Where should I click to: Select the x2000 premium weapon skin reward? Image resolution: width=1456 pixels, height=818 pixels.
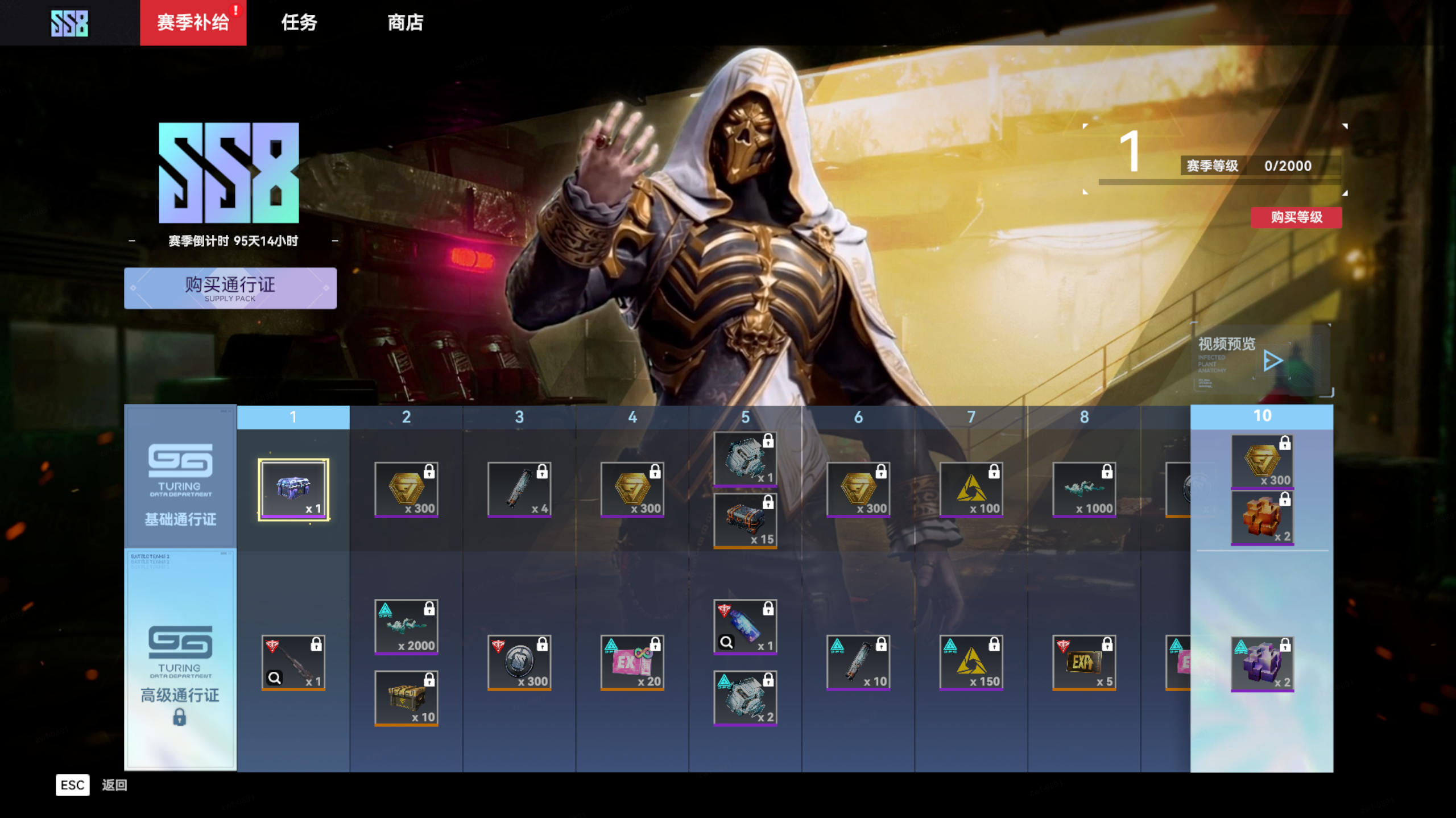[x=406, y=627]
